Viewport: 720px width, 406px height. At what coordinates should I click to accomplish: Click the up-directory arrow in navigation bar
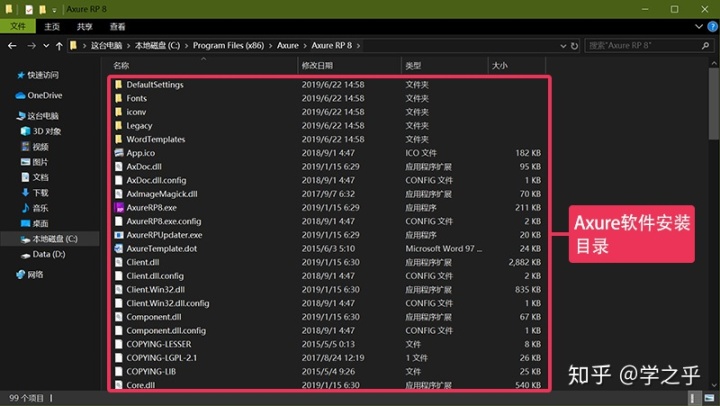59,46
